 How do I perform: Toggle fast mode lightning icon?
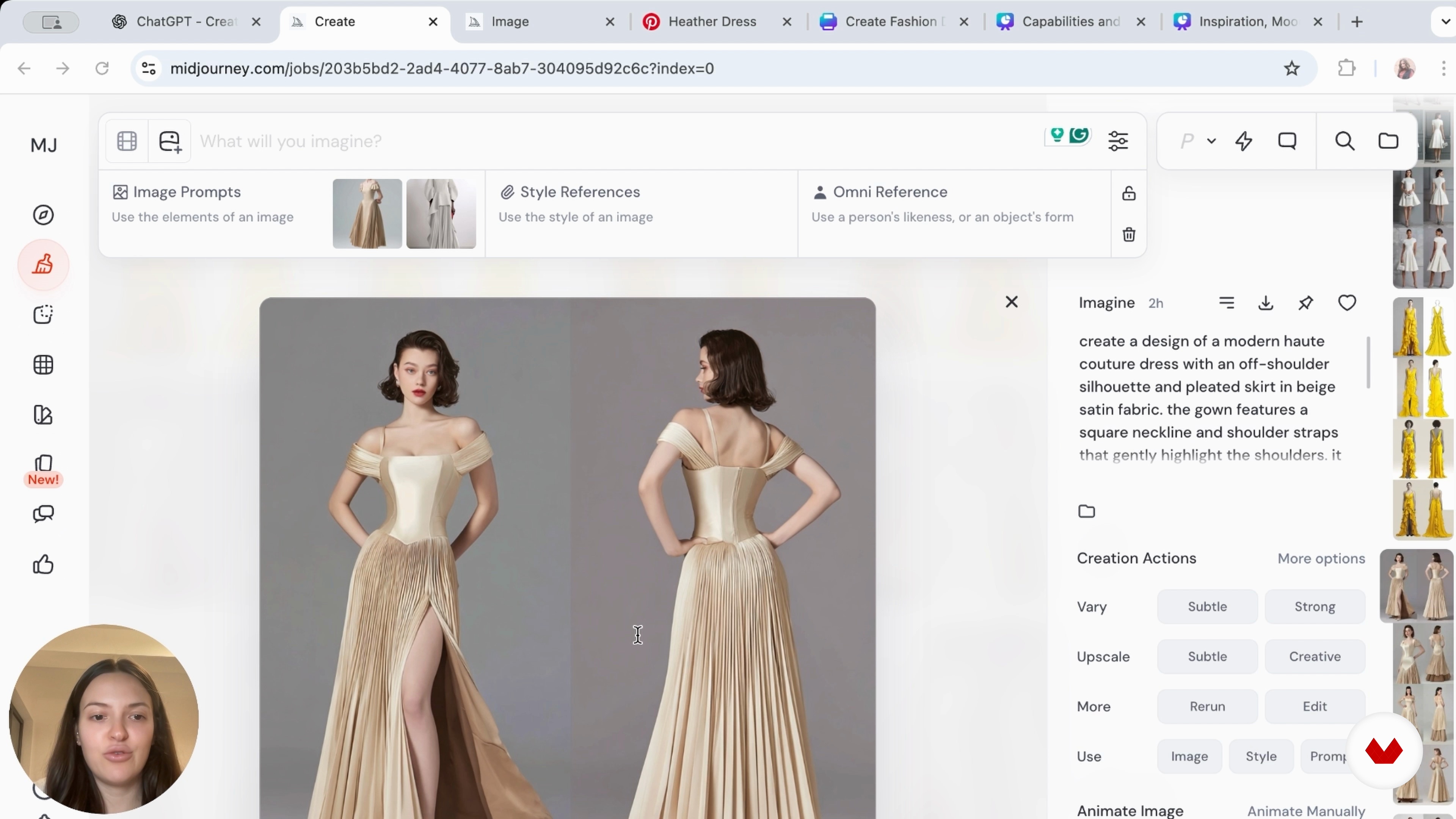click(1244, 141)
